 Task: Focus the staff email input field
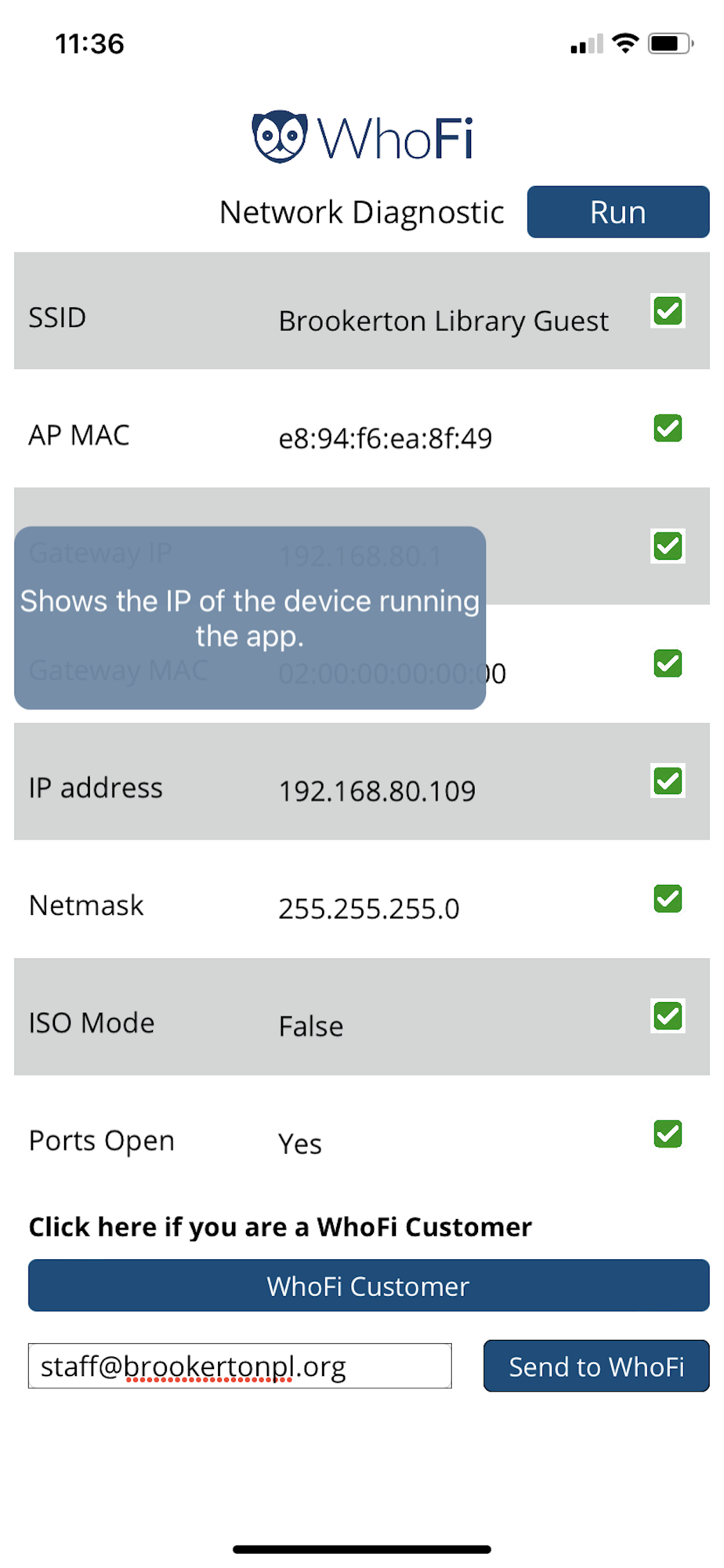pos(240,1366)
